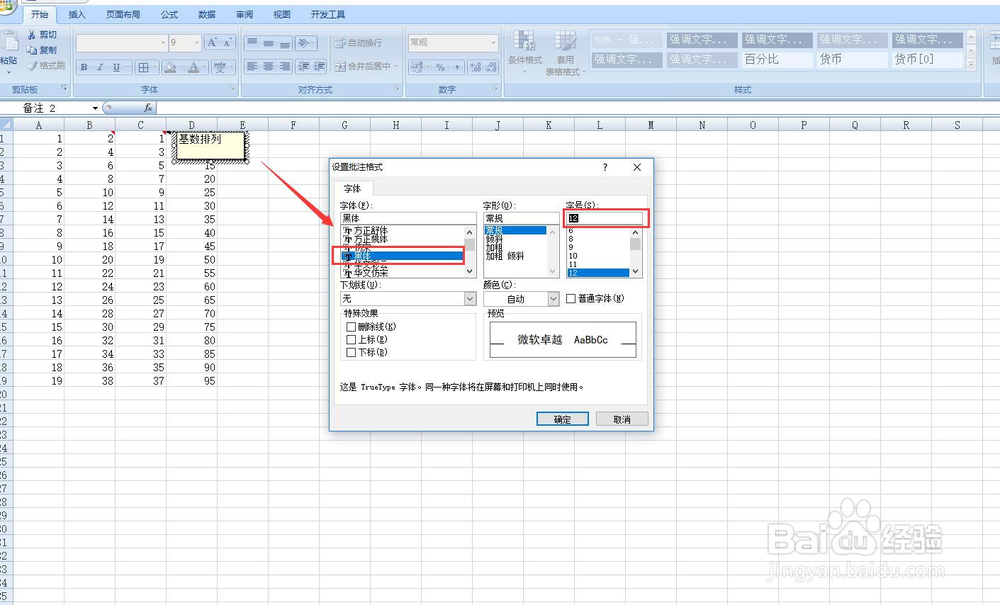
Task: Click the font color A icon
Action: click(x=194, y=67)
